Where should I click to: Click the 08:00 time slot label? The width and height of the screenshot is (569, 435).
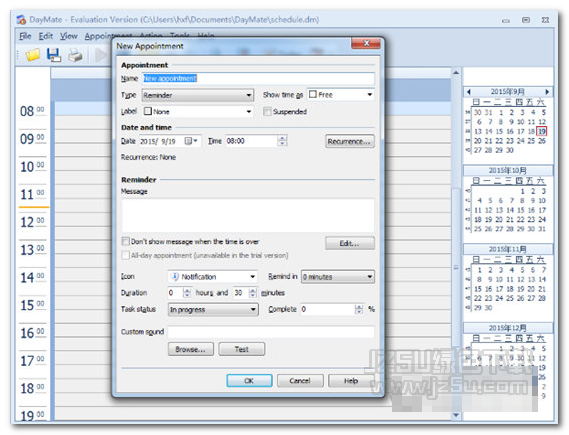click(x=32, y=111)
